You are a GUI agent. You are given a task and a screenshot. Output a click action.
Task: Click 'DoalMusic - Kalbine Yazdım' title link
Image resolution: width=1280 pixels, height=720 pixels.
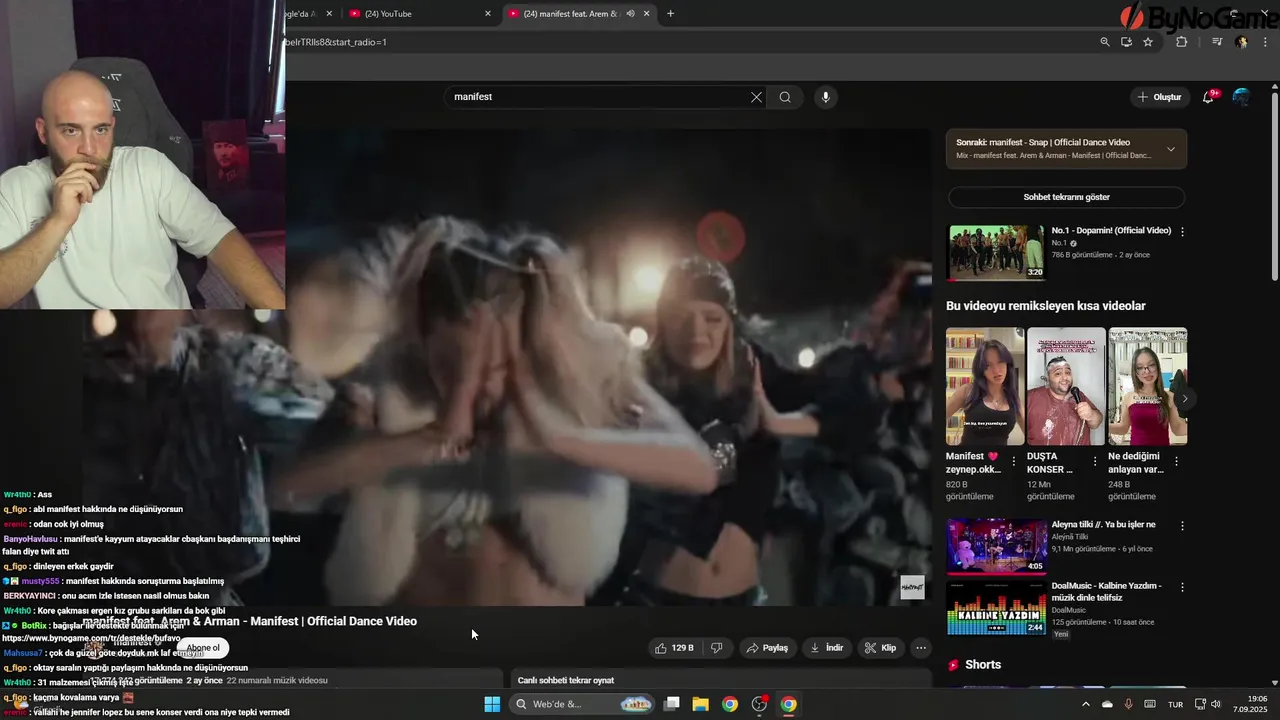click(1106, 591)
